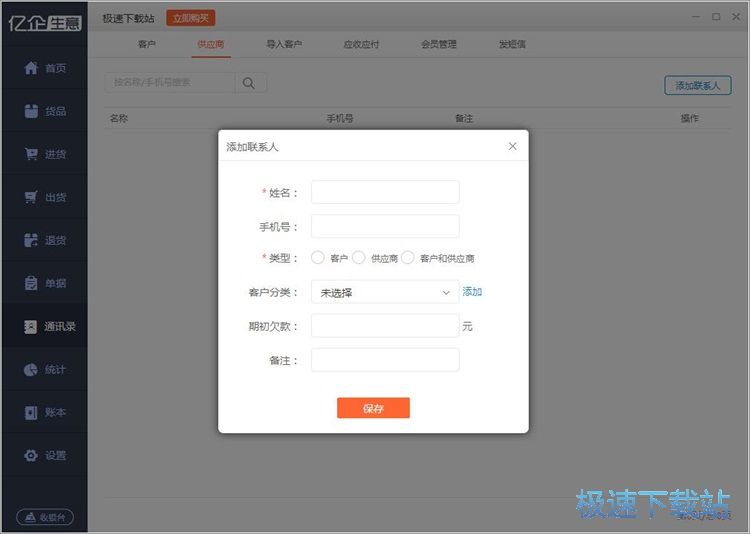750x534 pixels.
Task: Open the 退货 returns icon
Action: (x=31, y=240)
